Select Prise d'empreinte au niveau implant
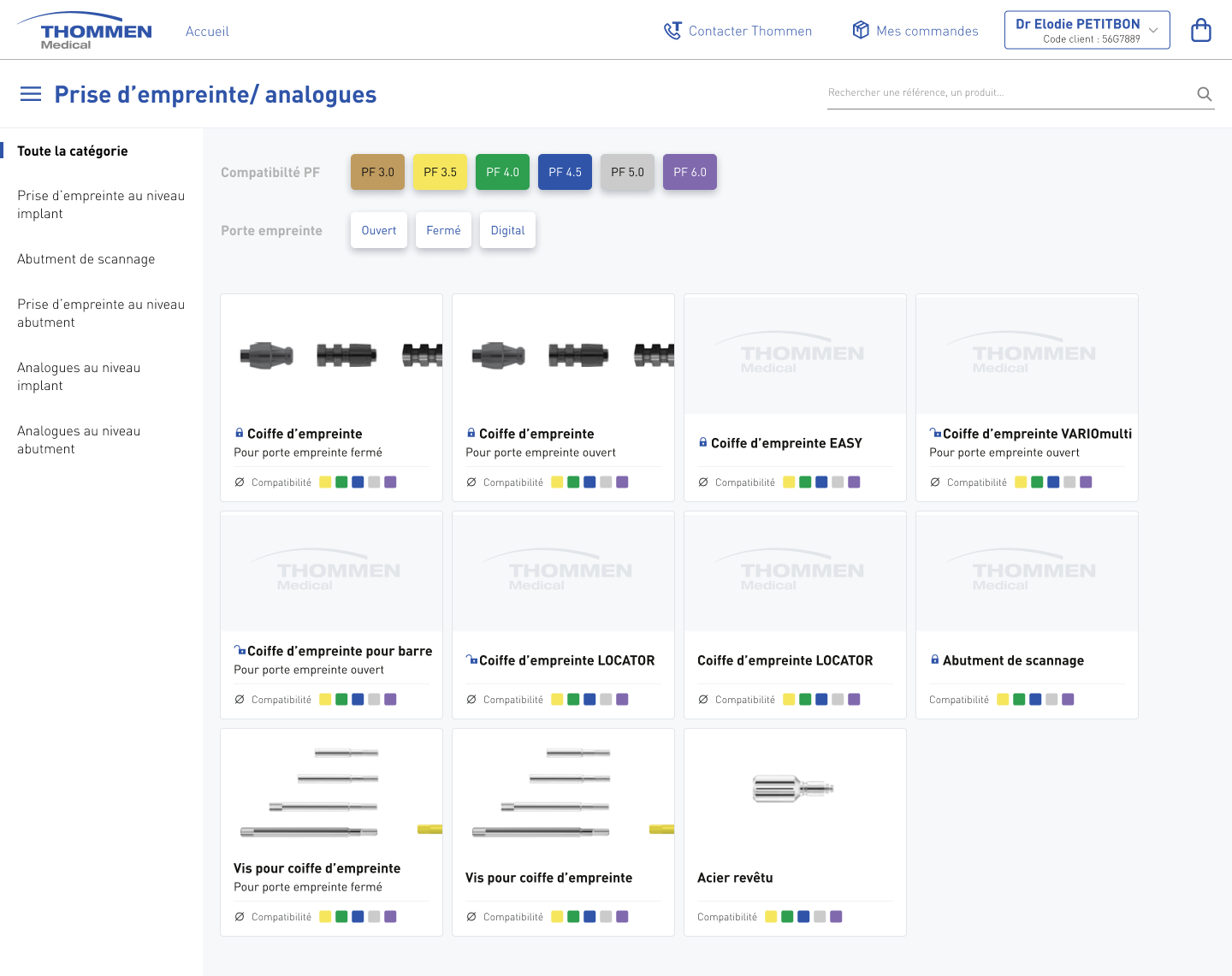Image resolution: width=1232 pixels, height=976 pixels. pos(101,204)
